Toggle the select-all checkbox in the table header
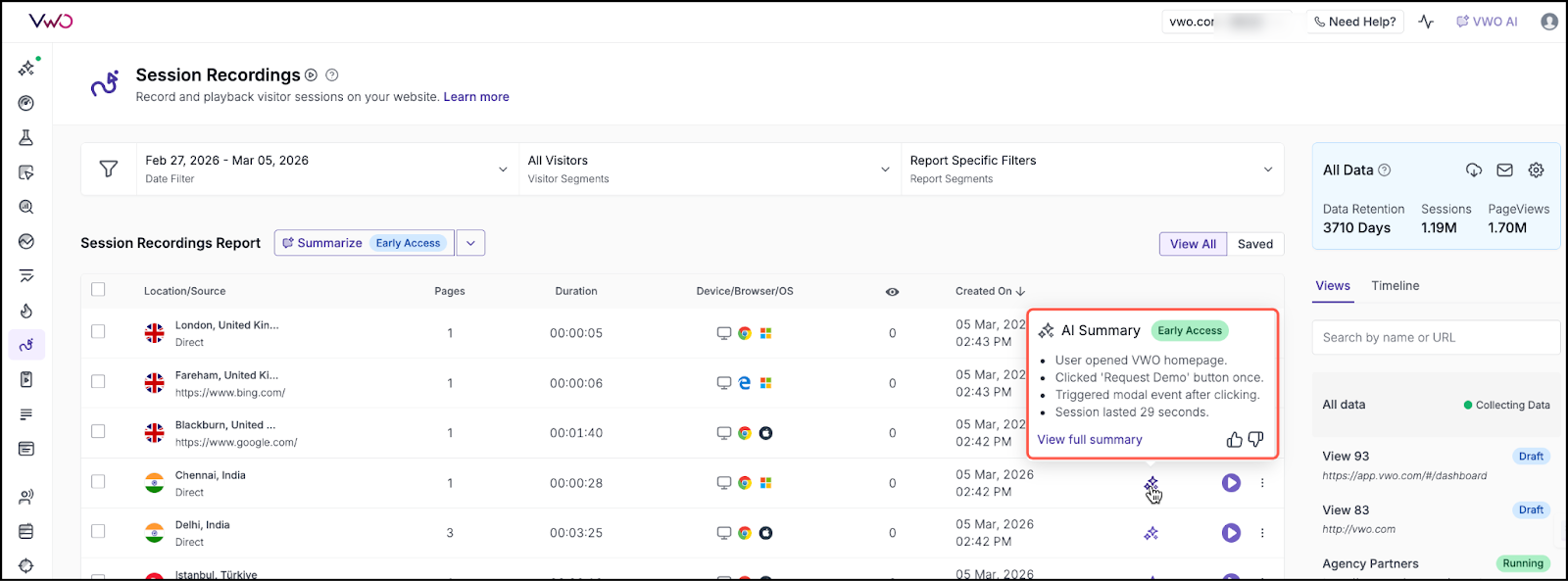 [x=98, y=290]
